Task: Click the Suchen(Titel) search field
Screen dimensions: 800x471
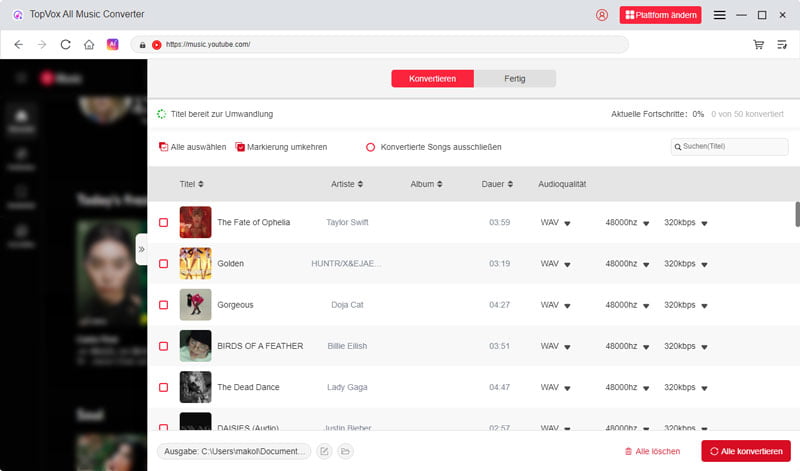Action: pyautogui.click(x=734, y=147)
